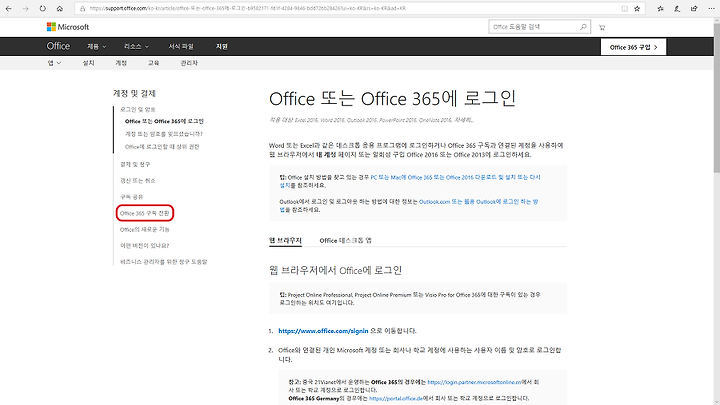Viewport: 720px width, 405px height.
Task: Click the 'Office 또는 Office 365에 로그인' page title
Action: point(393,99)
